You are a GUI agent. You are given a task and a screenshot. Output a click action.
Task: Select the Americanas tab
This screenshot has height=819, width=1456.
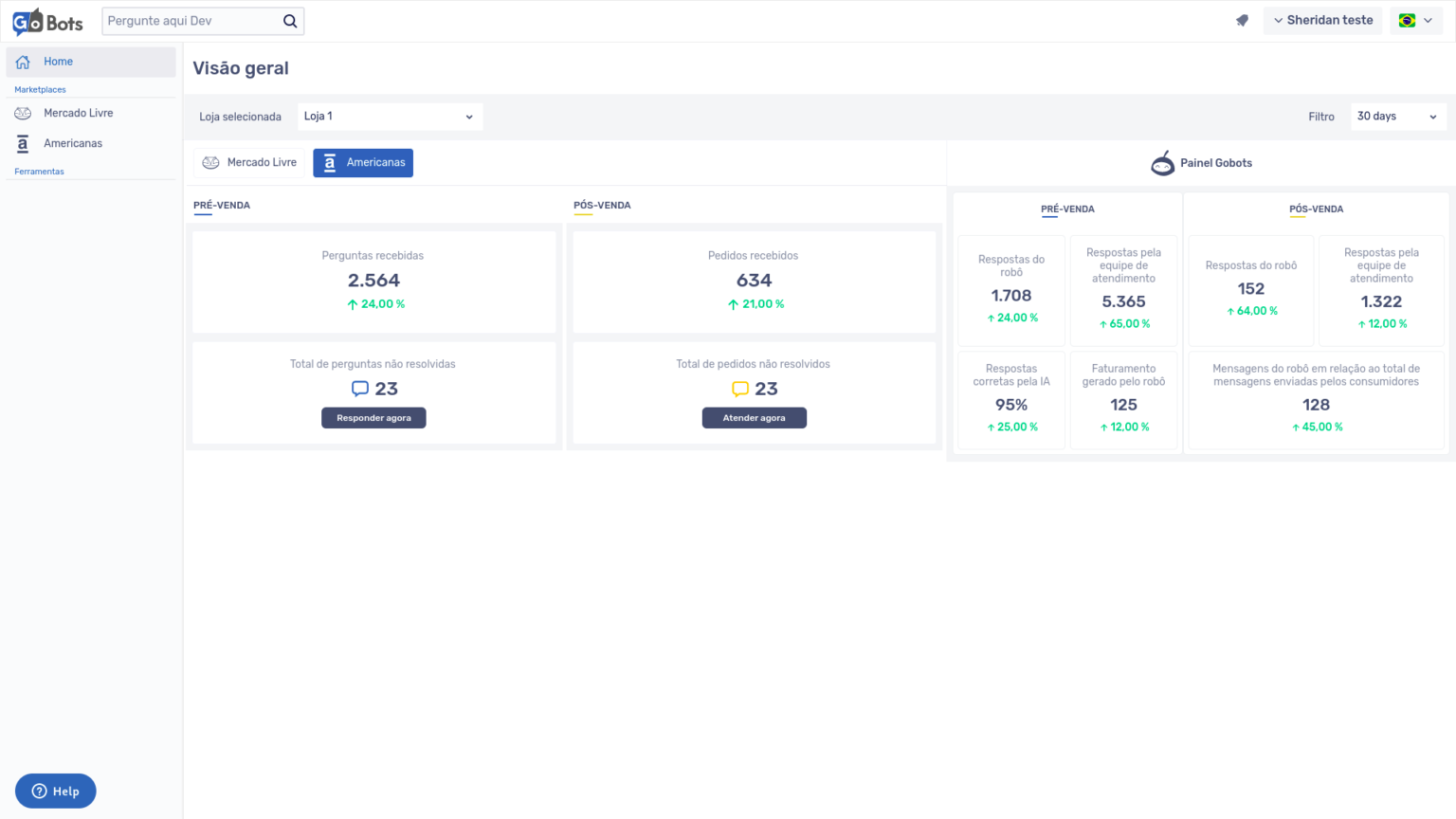click(x=363, y=163)
